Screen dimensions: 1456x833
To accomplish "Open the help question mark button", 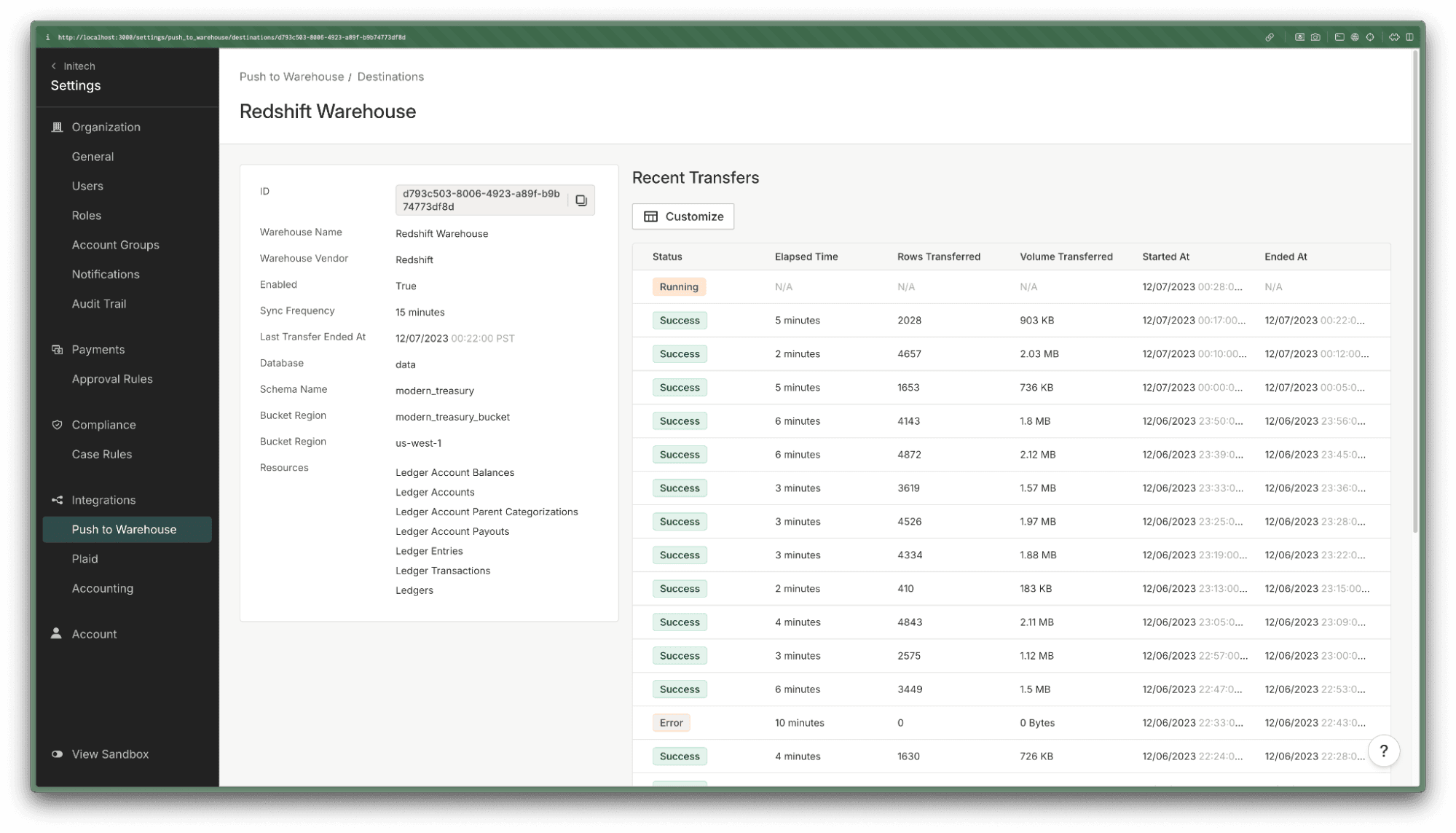I will pos(1383,751).
